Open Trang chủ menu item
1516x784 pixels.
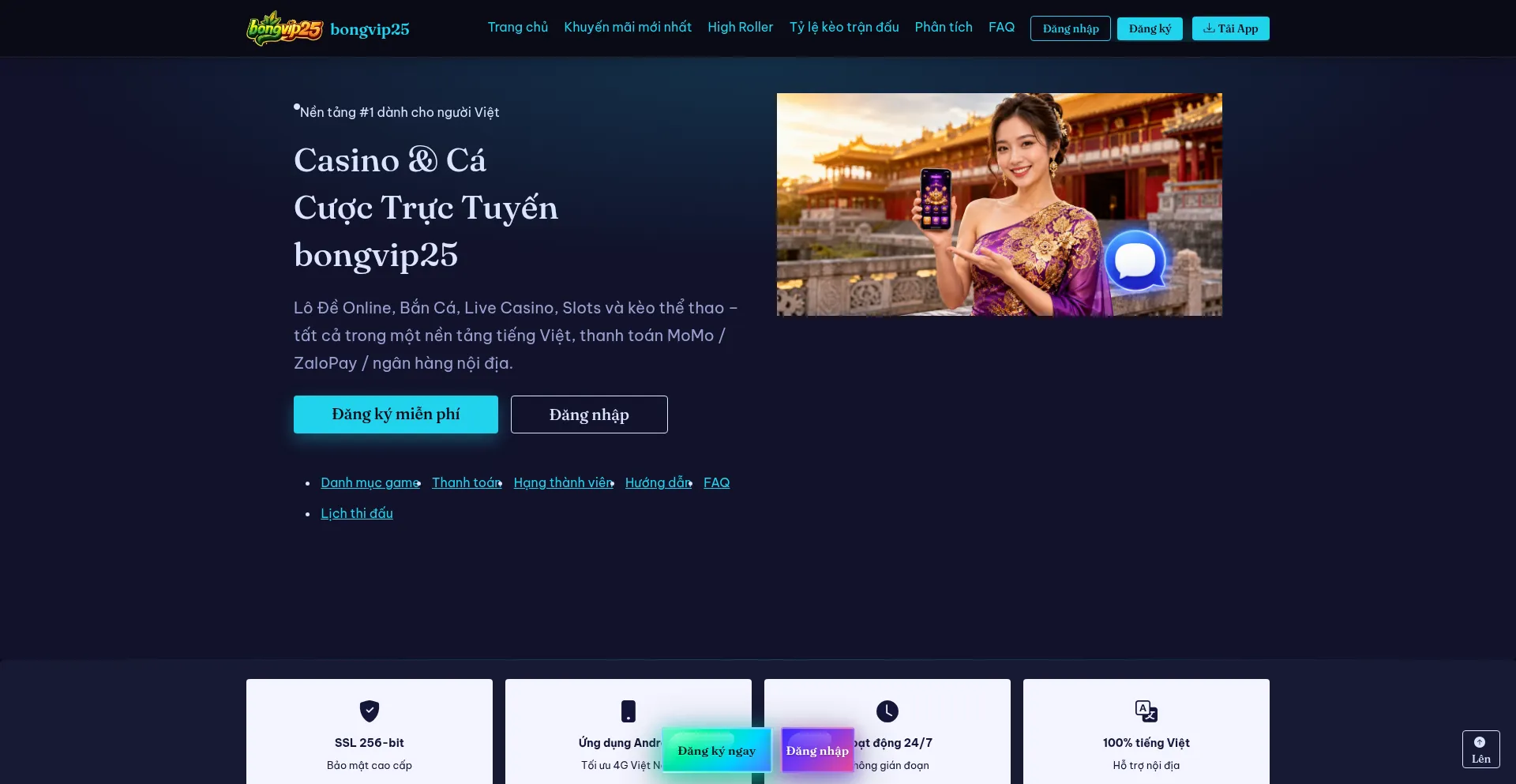(518, 27)
